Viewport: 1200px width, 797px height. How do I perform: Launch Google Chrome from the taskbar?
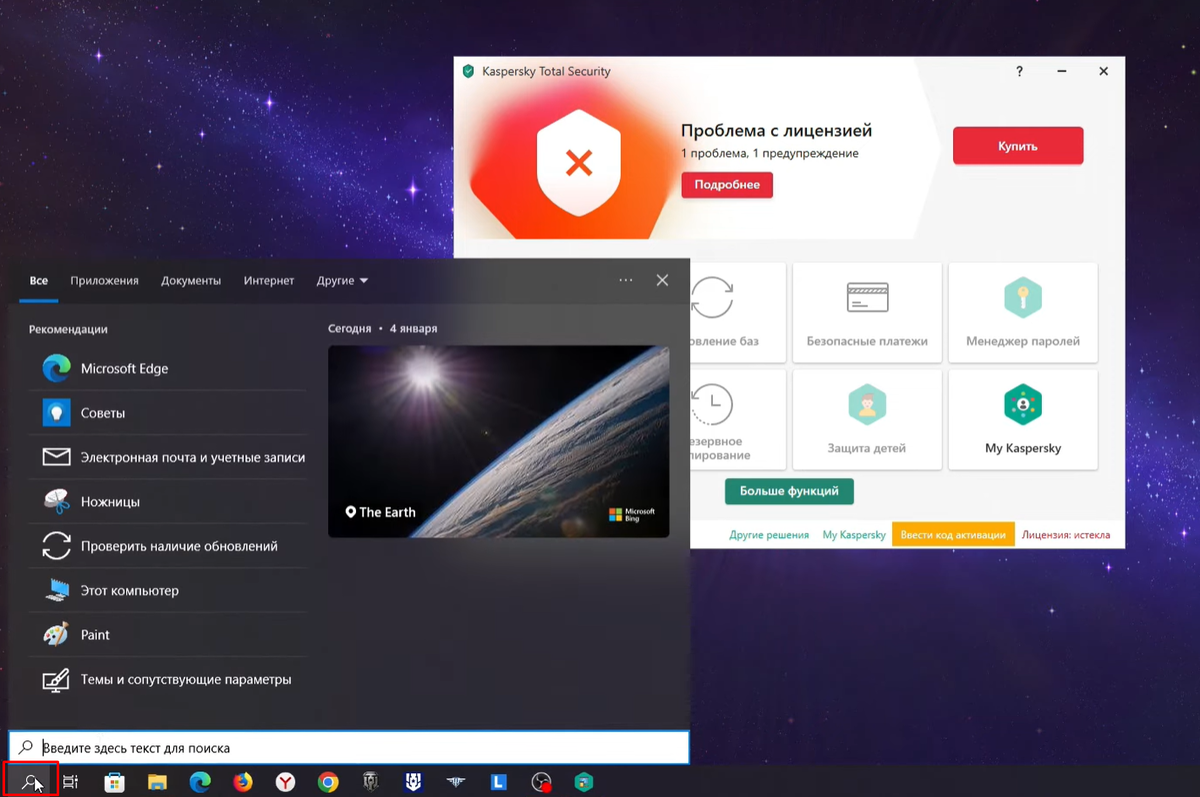[328, 782]
